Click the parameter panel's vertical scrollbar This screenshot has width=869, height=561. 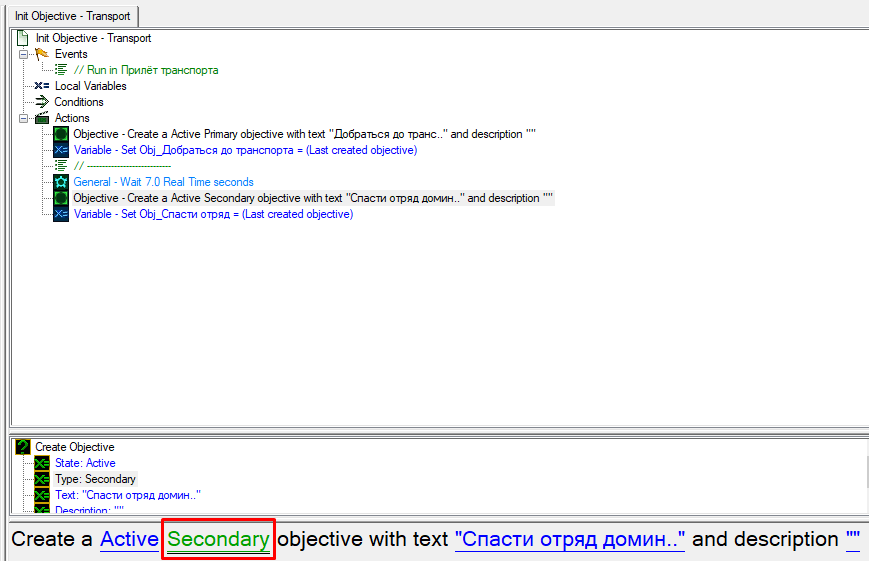[860, 475]
